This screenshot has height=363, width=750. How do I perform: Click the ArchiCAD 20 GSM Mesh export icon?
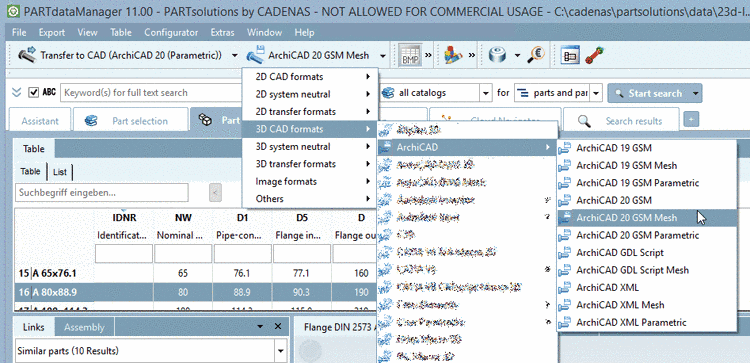(255, 55)
